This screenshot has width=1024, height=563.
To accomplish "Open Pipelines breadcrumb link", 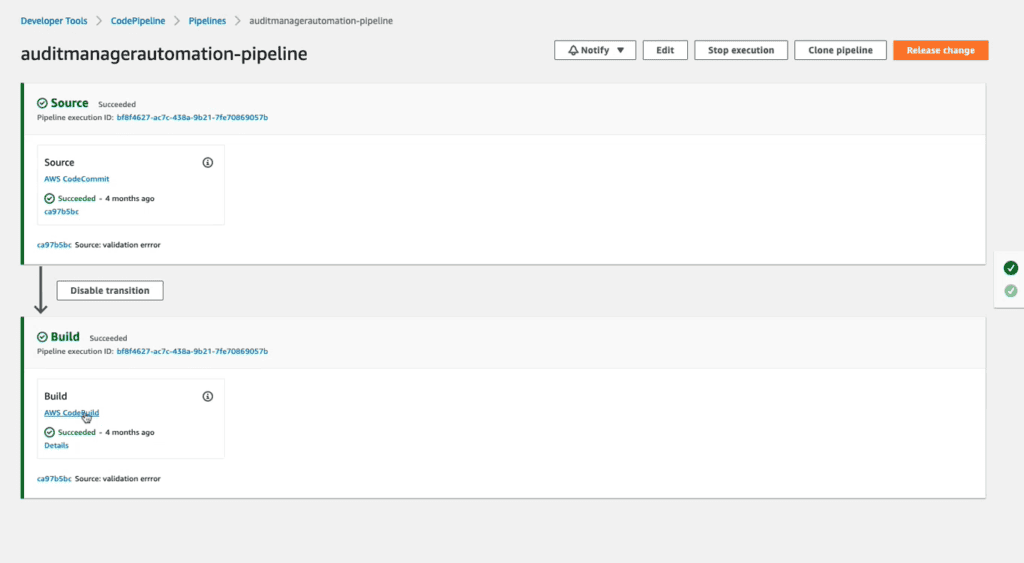I will [207, 21].
